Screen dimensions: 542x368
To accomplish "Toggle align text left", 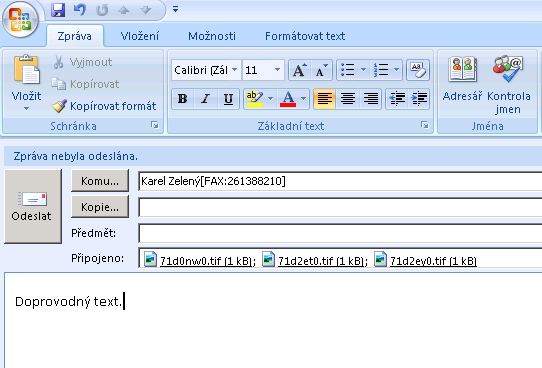I will [x=325, y=99].
